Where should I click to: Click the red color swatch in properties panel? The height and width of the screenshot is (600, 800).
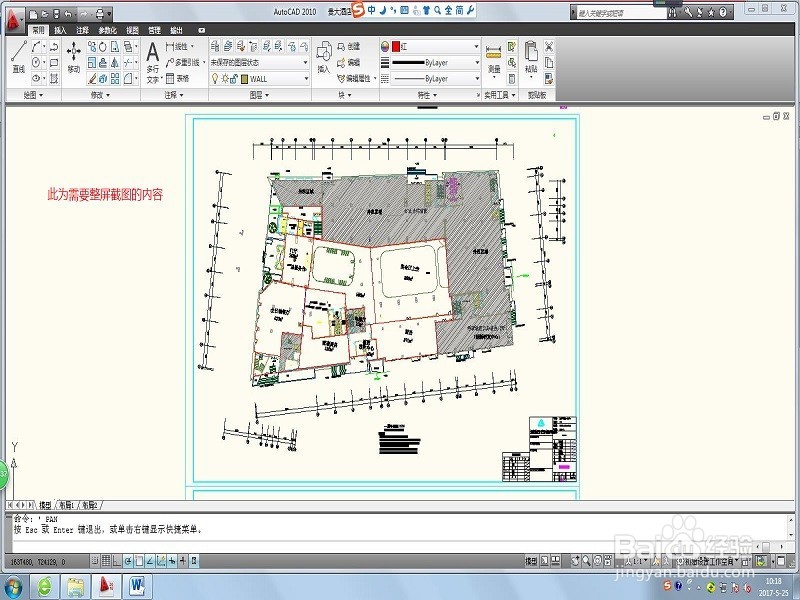tap(396, 46)
